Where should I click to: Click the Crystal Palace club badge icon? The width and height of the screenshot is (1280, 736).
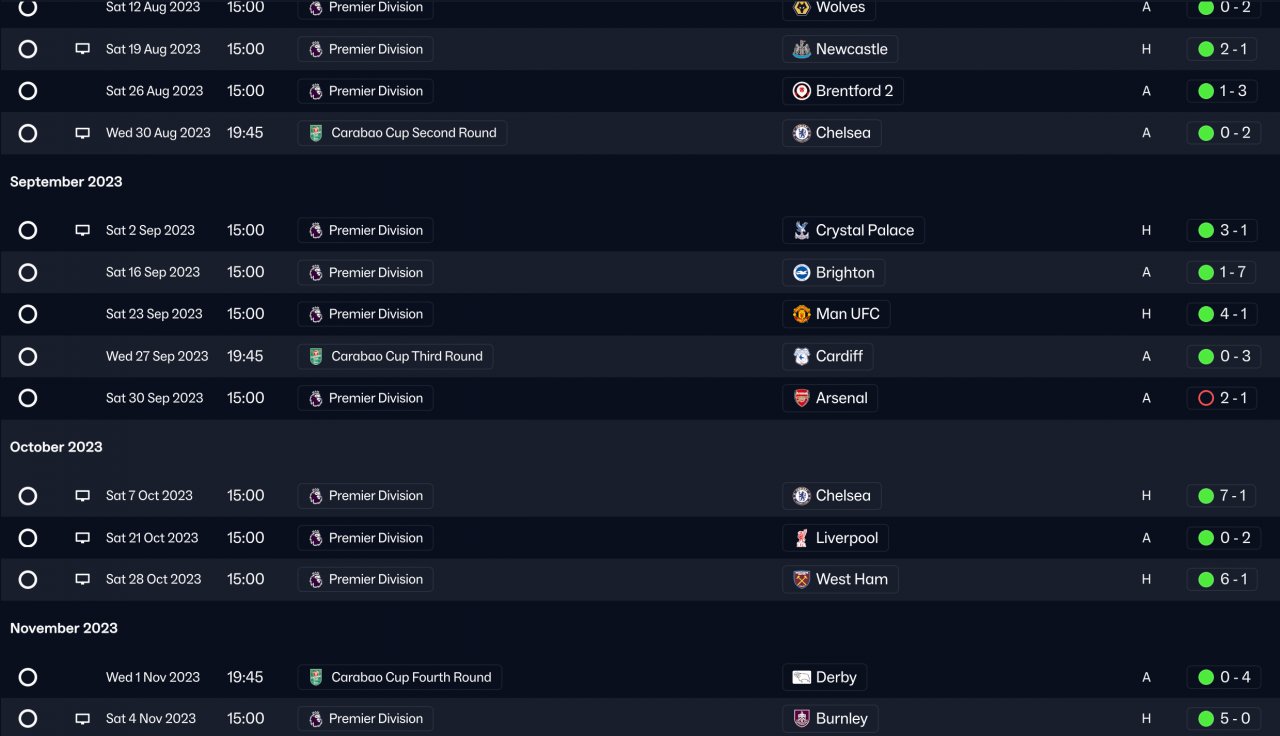[x=801, y=230]
